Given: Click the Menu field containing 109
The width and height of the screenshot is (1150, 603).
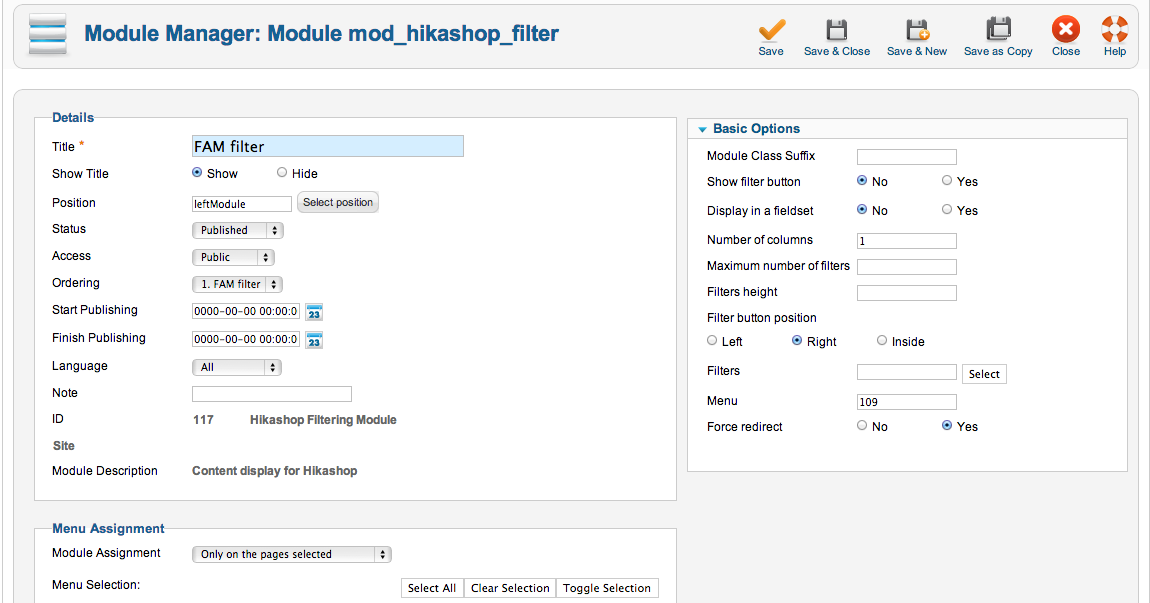Looking at the screenshot, I should [x=906, y=402].
